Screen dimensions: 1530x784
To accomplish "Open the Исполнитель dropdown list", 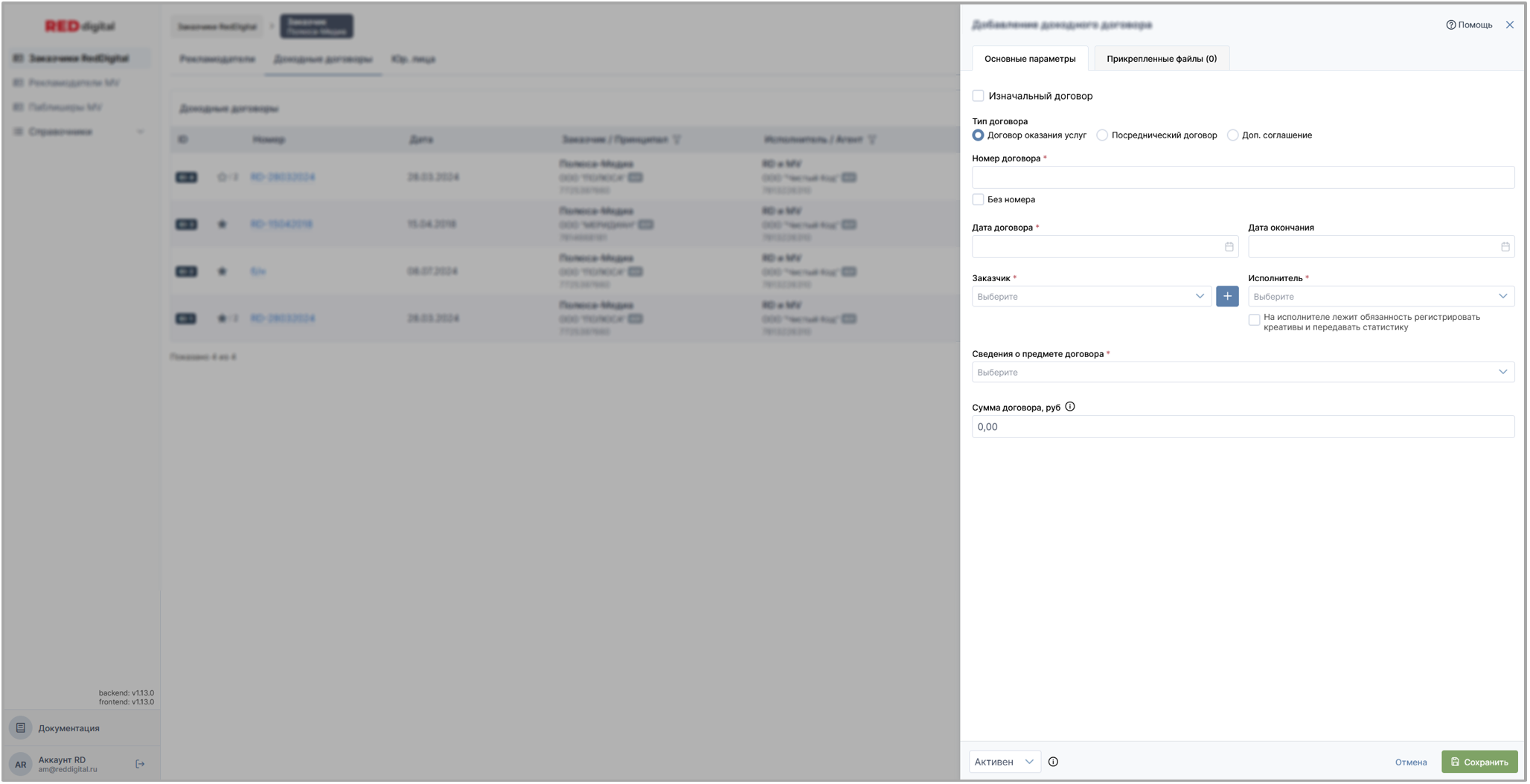I will tap(1380, 297).
